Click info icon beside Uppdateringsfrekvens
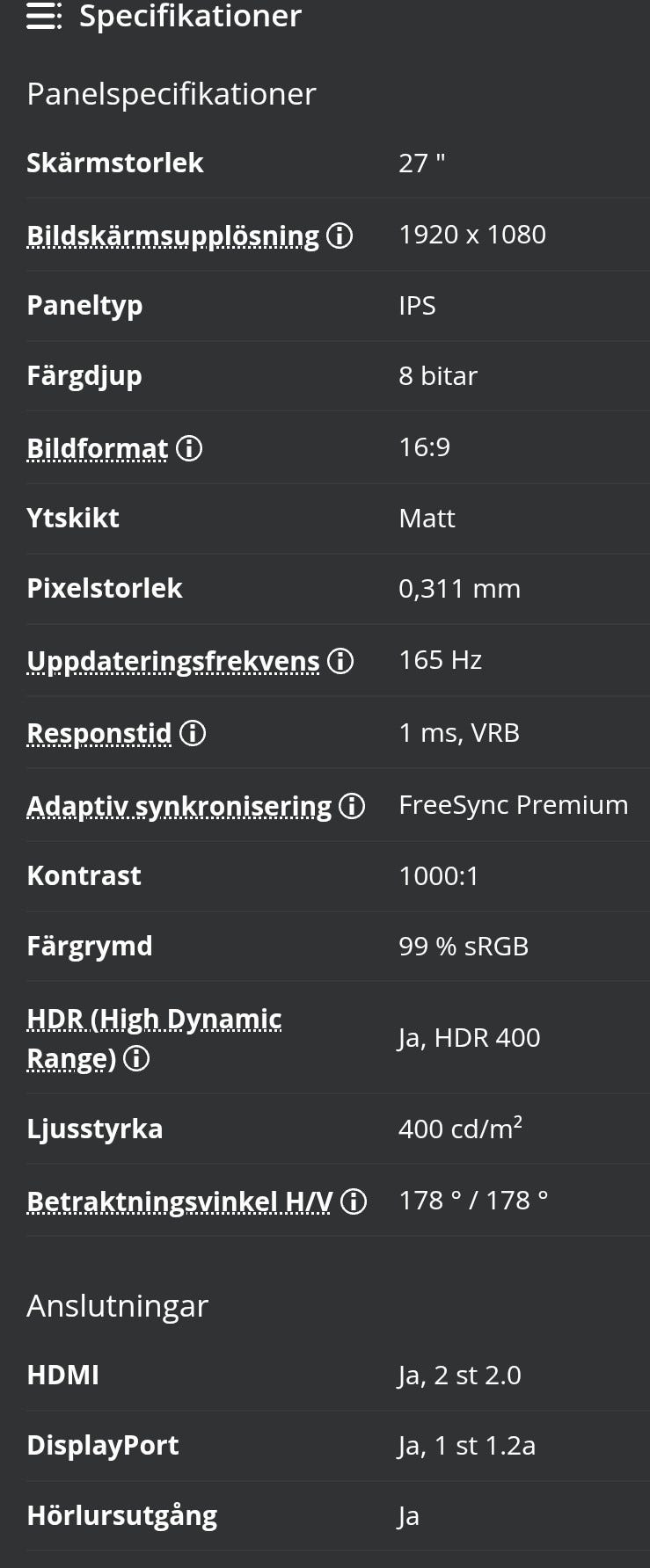The width and height of the screenshot is (650, 1568). 340,661
